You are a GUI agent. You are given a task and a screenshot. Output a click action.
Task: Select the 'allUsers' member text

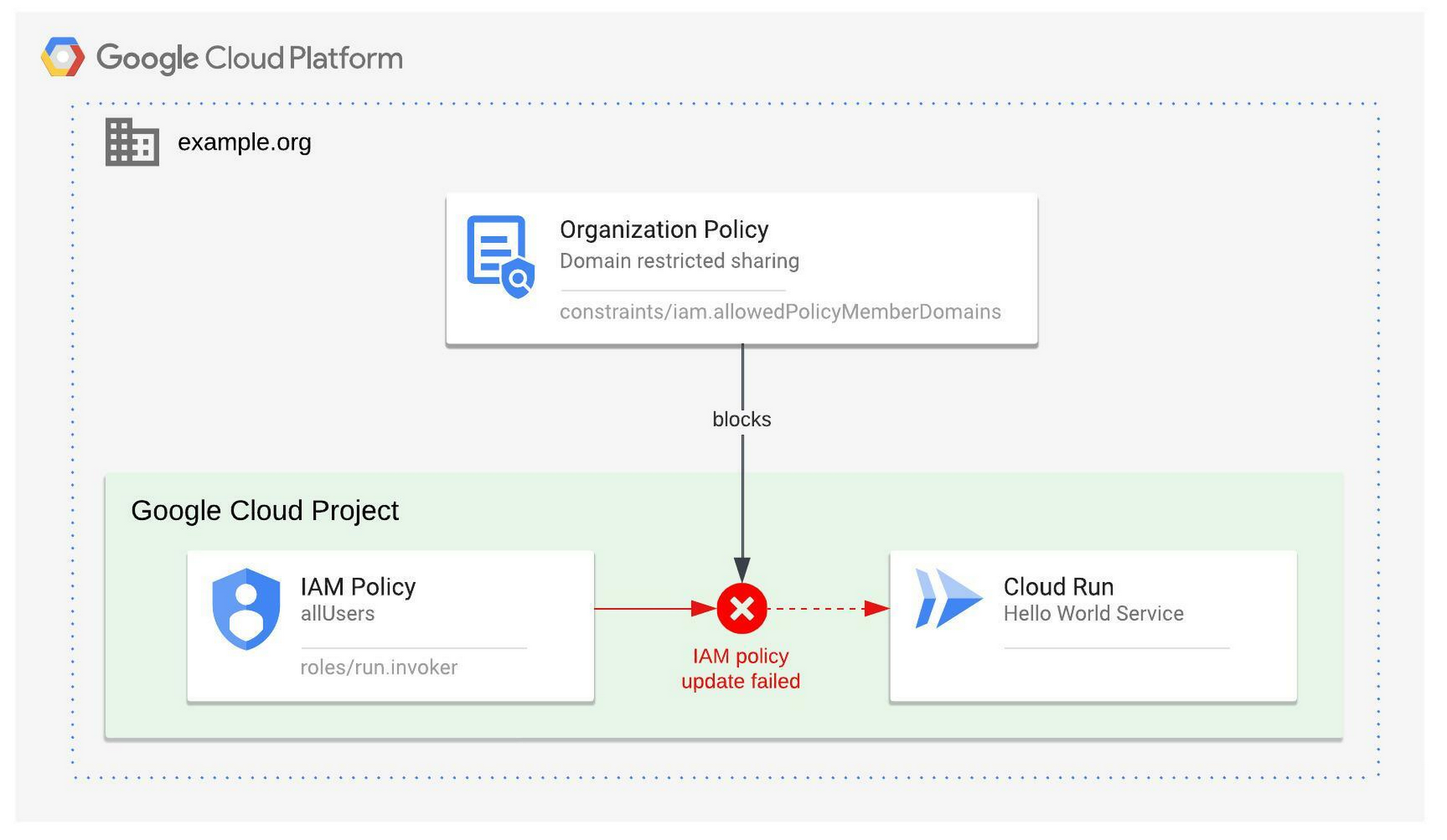(x=338, y=614)
